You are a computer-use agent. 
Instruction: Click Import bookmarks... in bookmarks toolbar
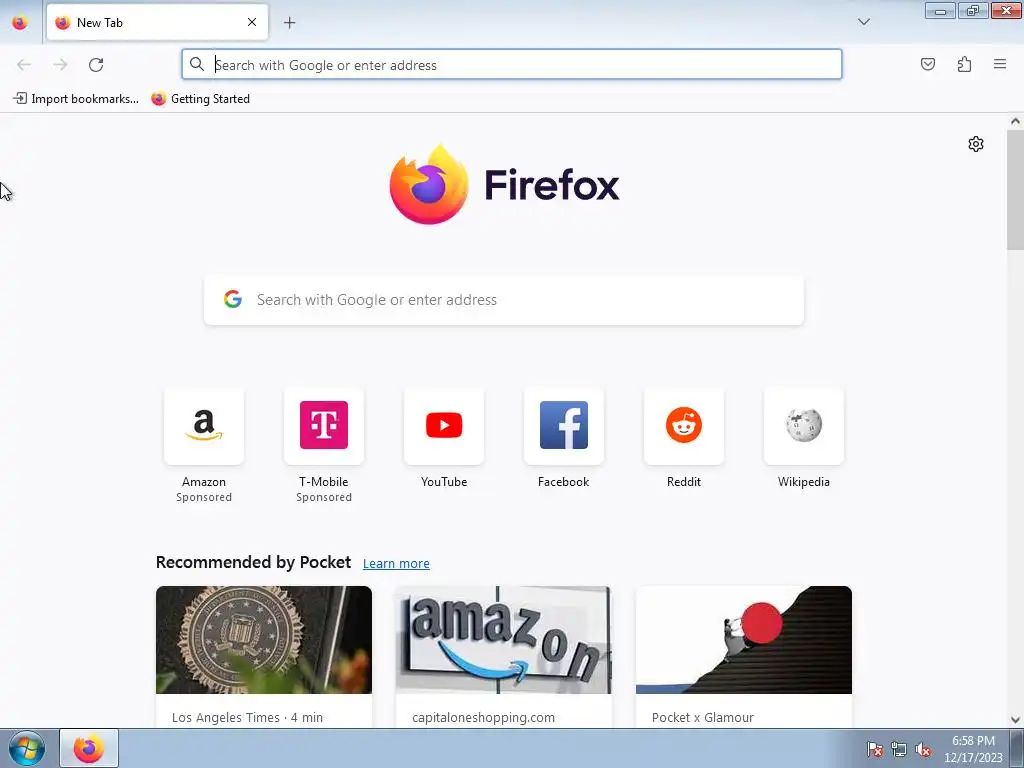(x=76, y=99)
